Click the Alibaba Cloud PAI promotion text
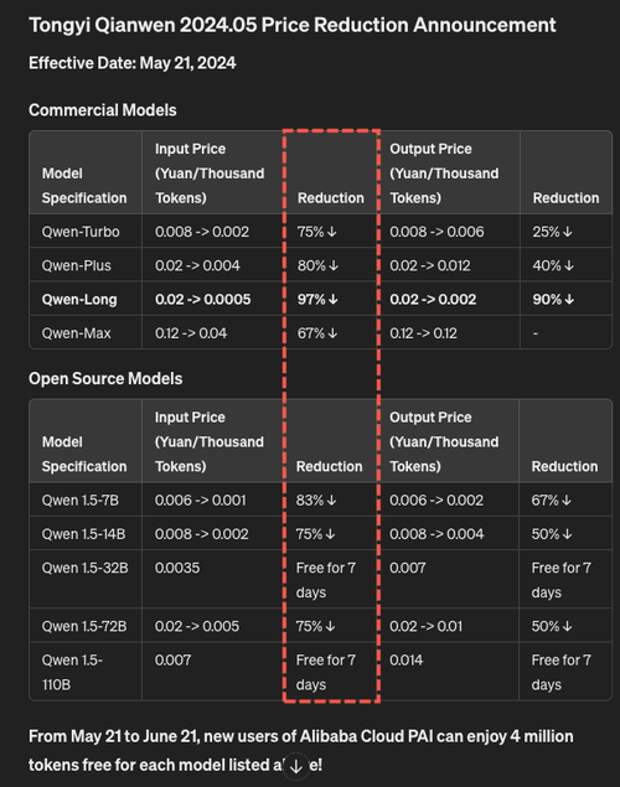This screenshot has height=787, width=620. 301,750
